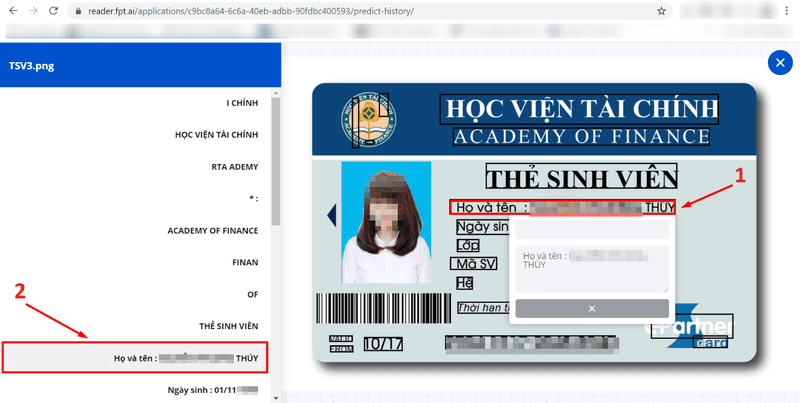The height and width of the screenshot is (403, 800).
Task: Click the HỌC VIỆN TÀI CHÍNH box on card
Action: click(x=580, y=110)
